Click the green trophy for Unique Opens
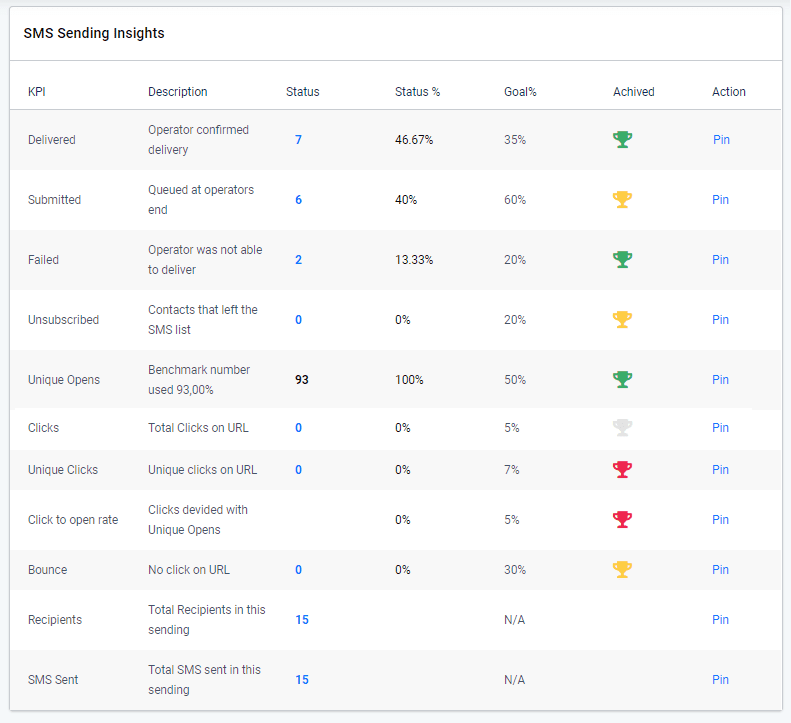The width and height of the screenshot is (791, 723). [622, 380]
